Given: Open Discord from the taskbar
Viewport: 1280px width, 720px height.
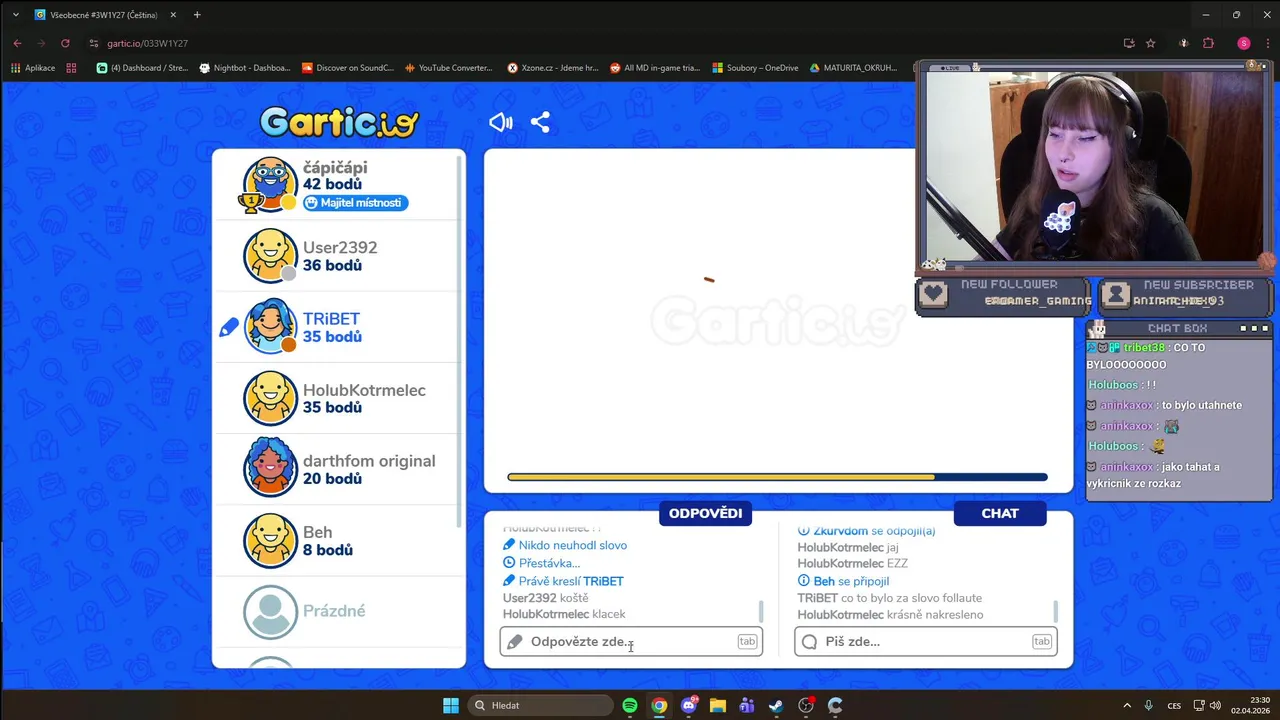Looking at the screenshot, I should [688, 705].
